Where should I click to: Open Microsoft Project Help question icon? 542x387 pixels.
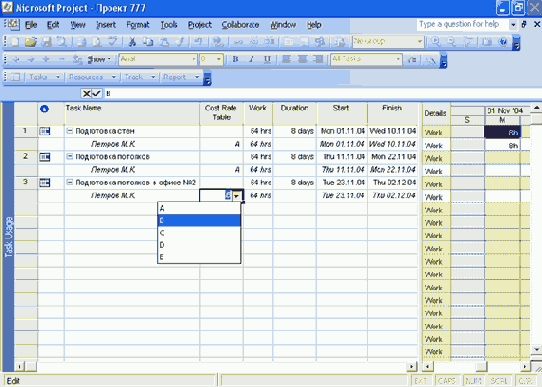(503, 42)
